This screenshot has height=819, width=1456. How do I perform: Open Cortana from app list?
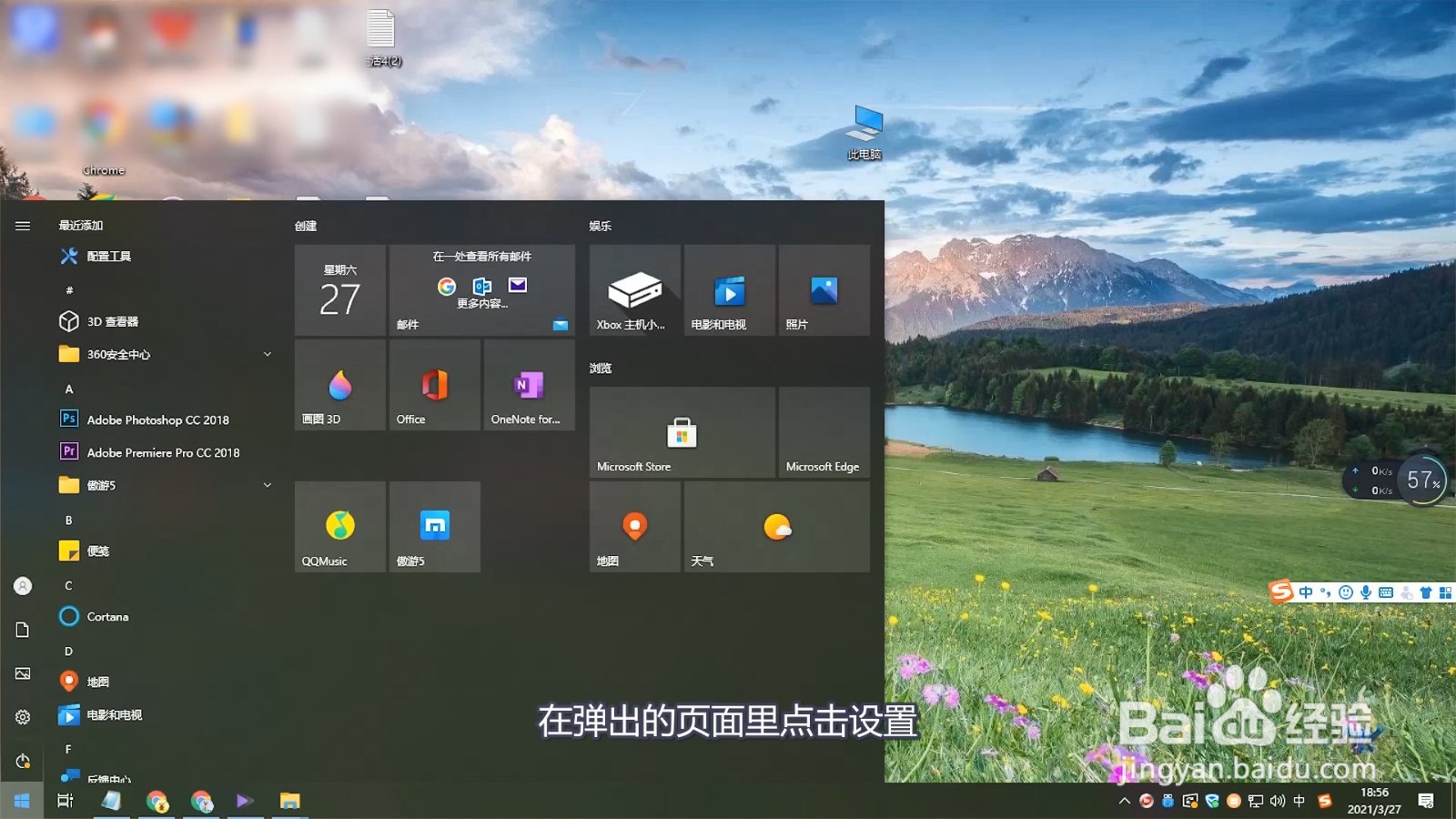click(x=166, y=616)
